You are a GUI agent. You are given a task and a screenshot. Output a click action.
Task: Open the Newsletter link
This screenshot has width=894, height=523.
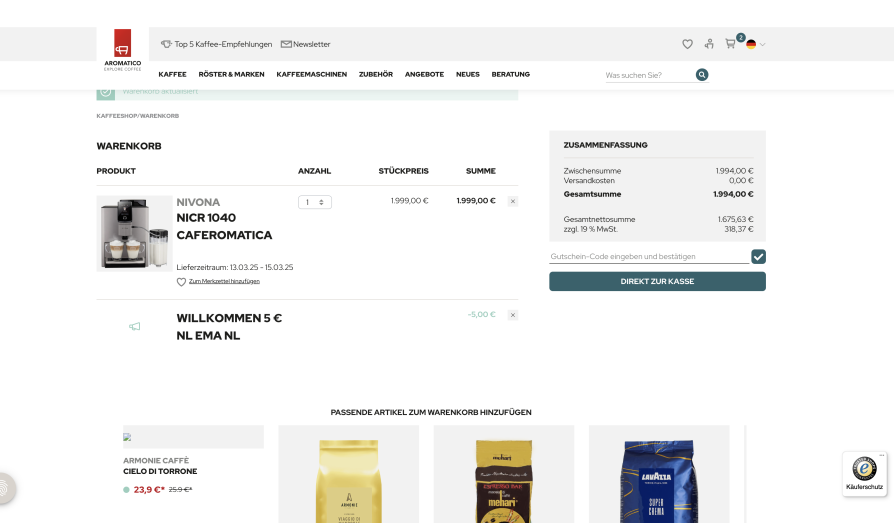tap(311, 44)
